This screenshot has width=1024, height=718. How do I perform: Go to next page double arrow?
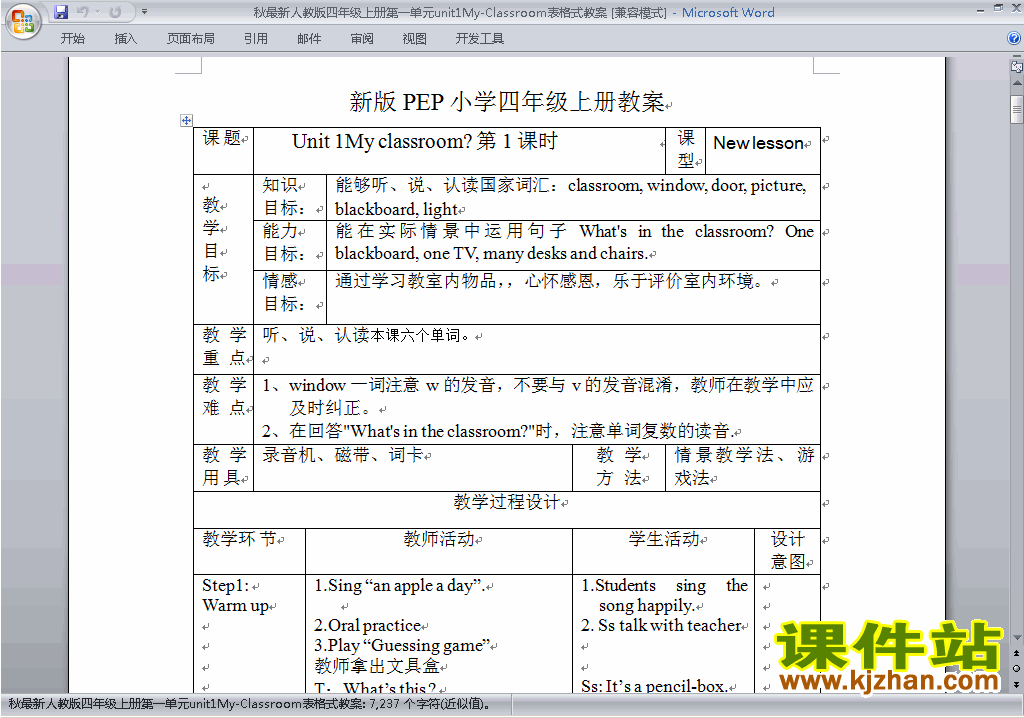(1017, 684)
